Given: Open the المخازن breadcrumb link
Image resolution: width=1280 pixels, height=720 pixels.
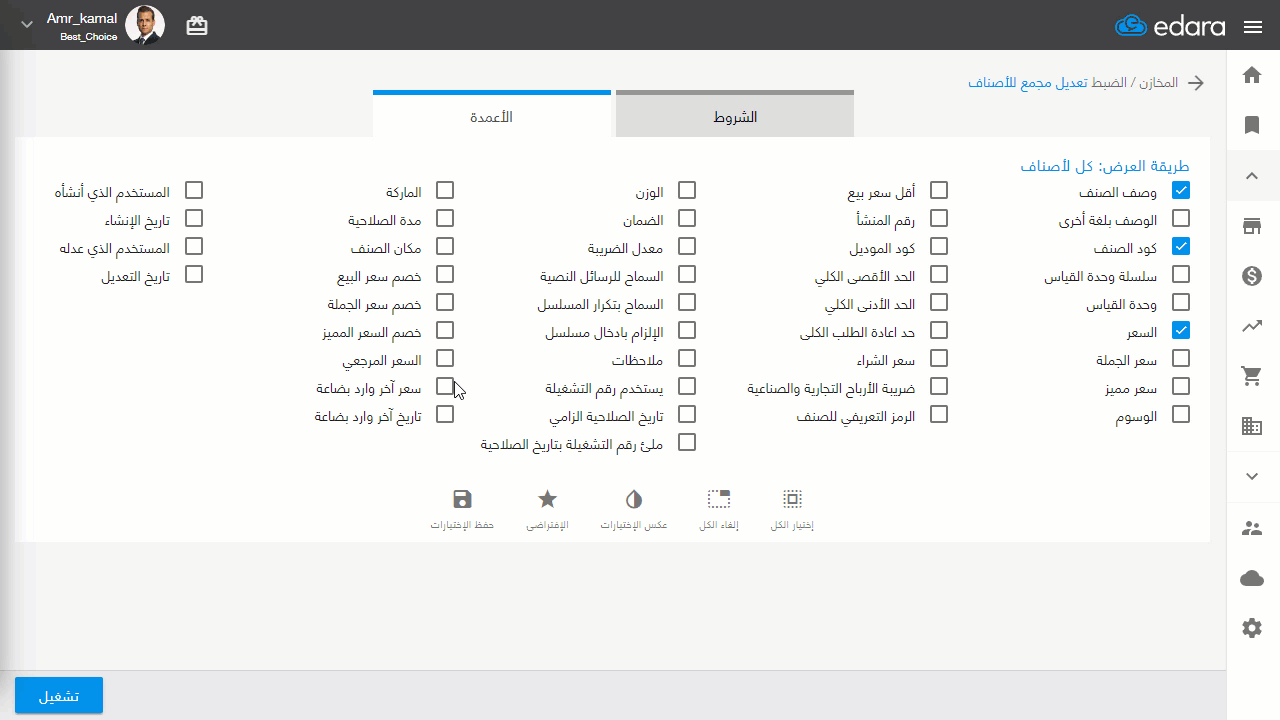Looking at the screenshot, I should [1159, 83].
